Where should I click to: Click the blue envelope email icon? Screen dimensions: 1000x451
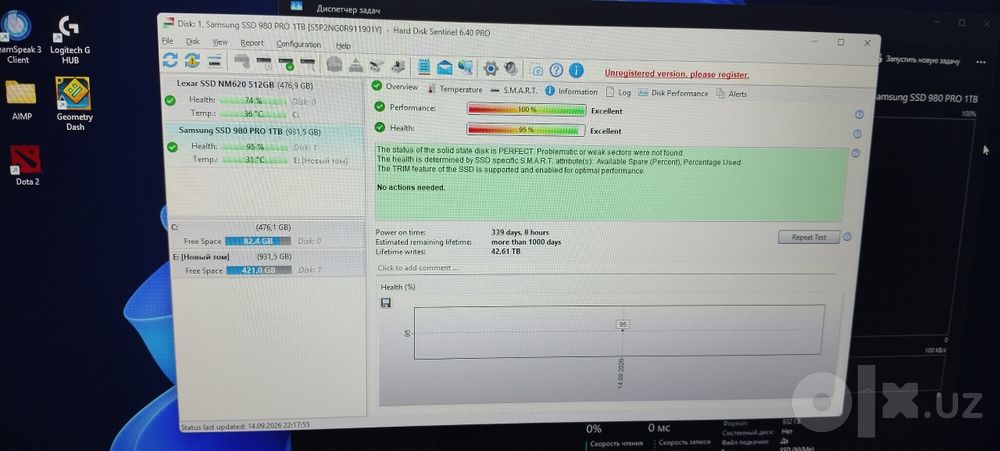tap(445, 67)
